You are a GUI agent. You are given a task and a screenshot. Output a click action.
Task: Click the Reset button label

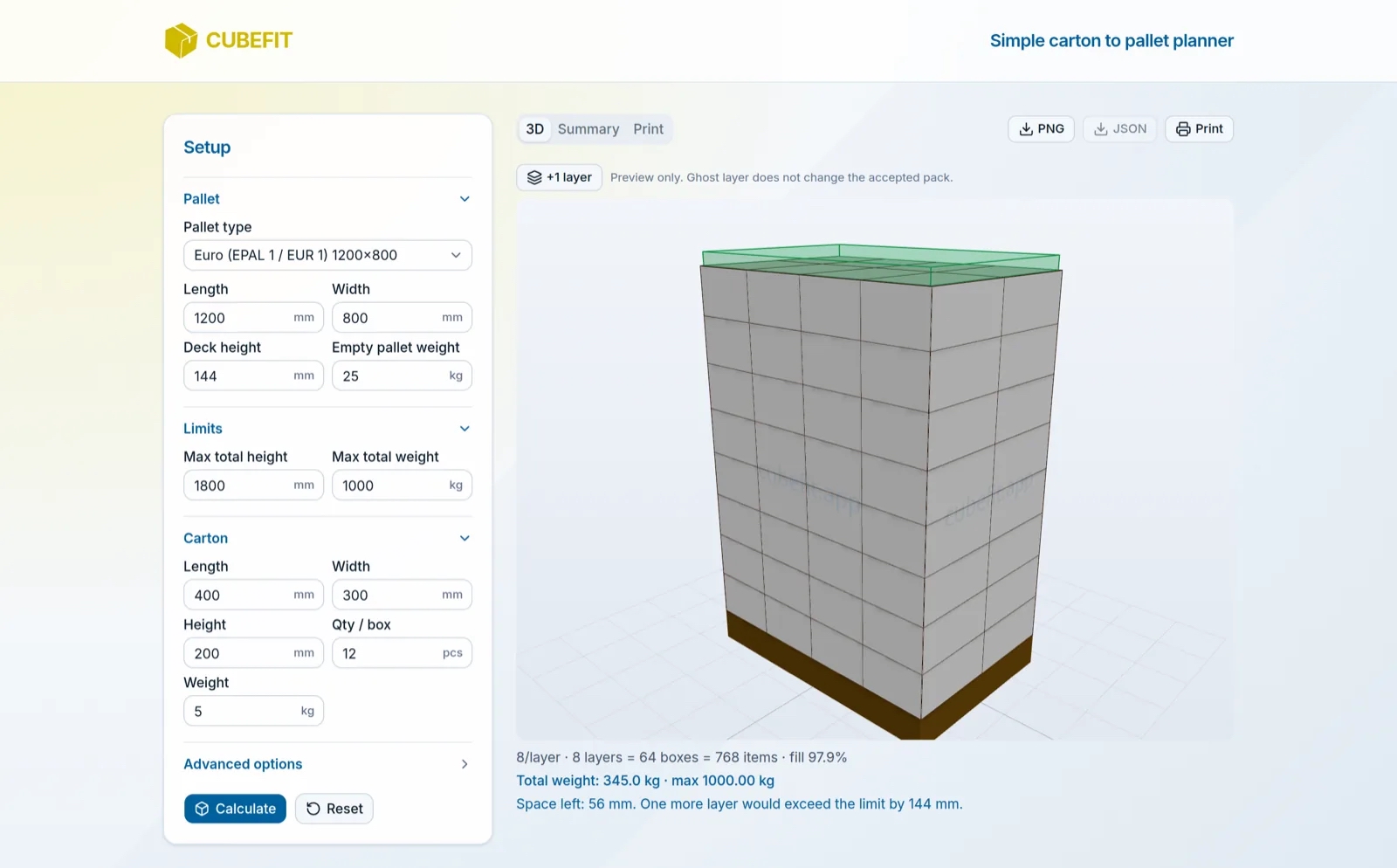(345, 809)
